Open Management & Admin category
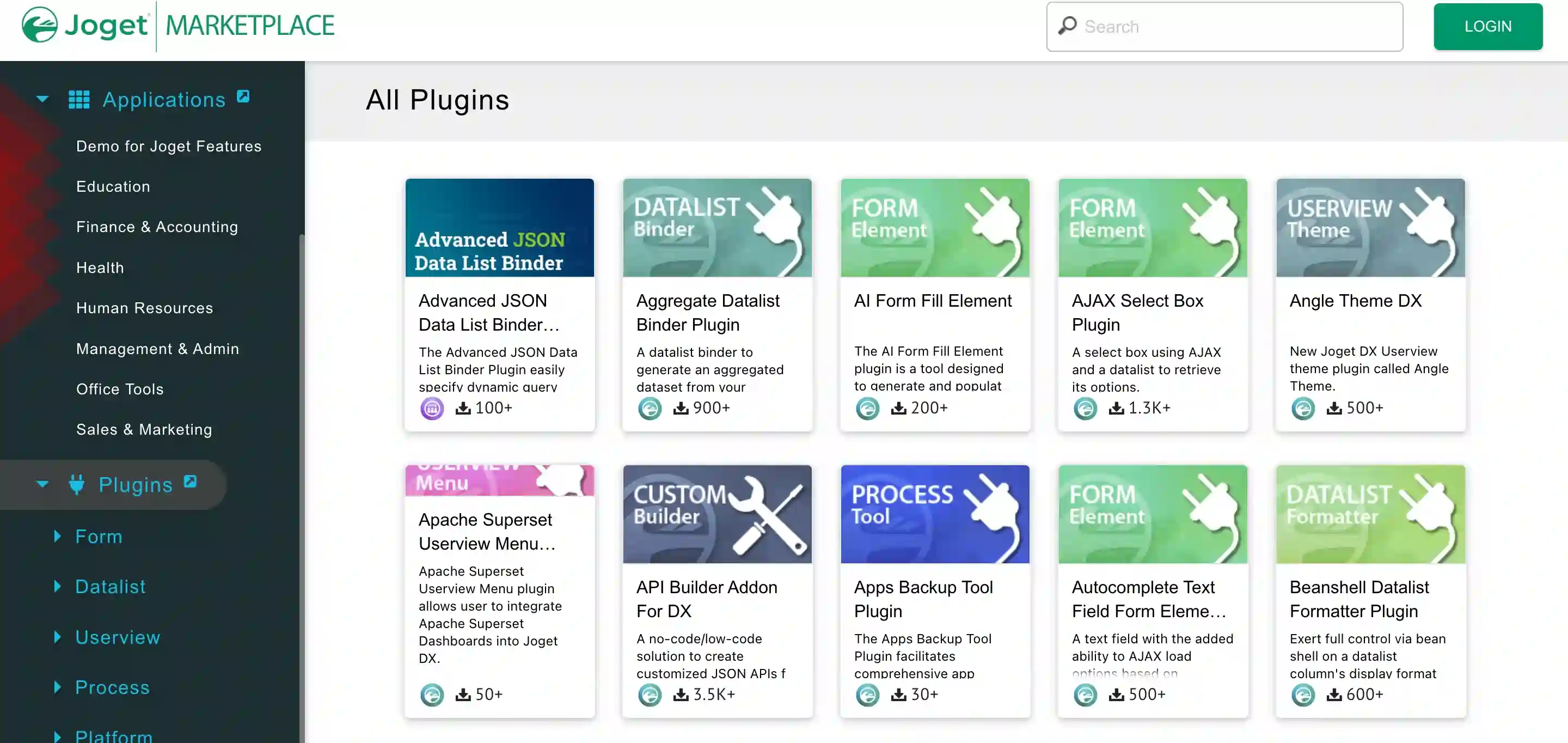The width and height of the screenshot is (1568, 743). tap(158, 349)
